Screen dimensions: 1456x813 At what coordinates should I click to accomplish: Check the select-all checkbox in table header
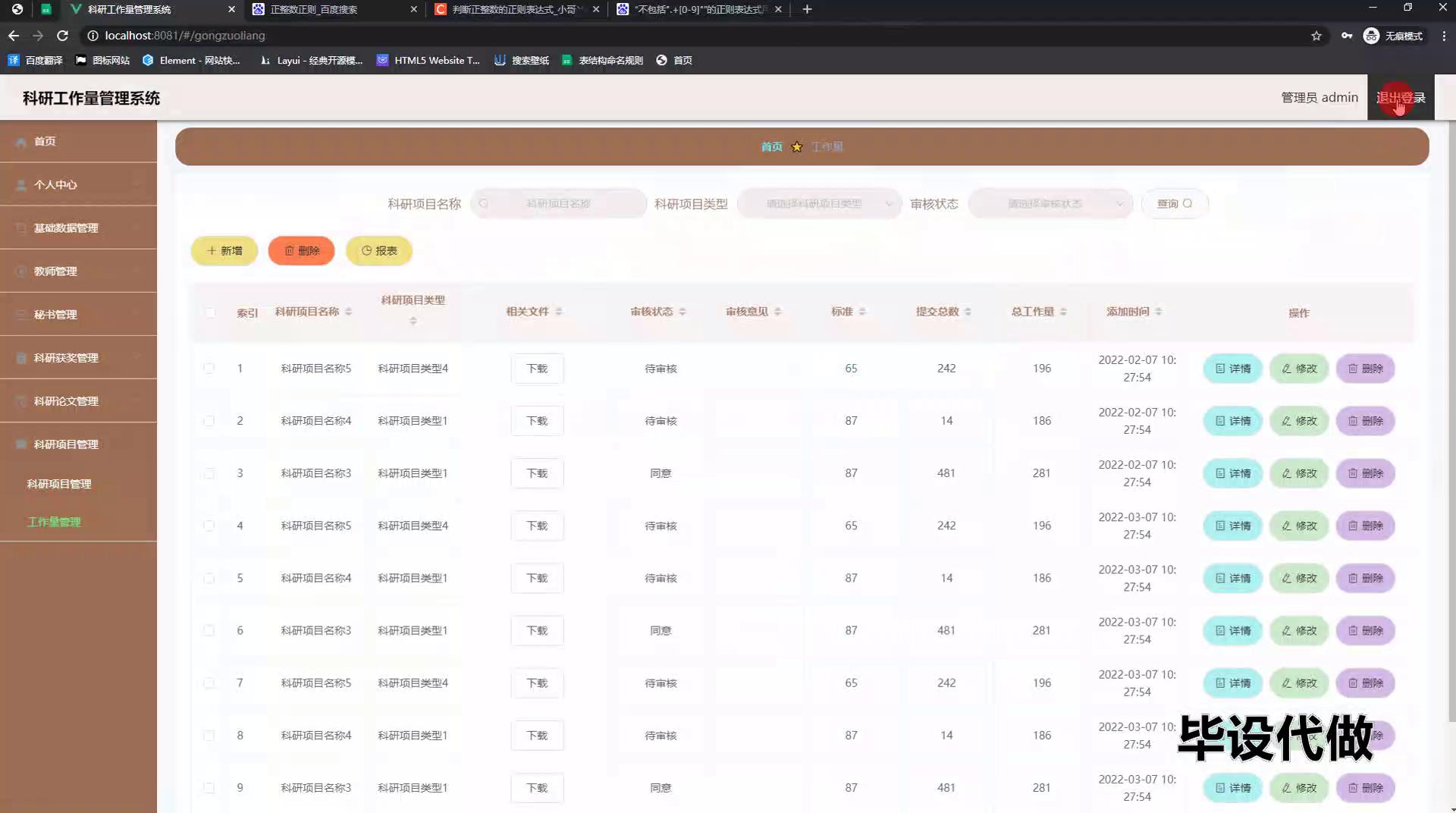point(210,312)
